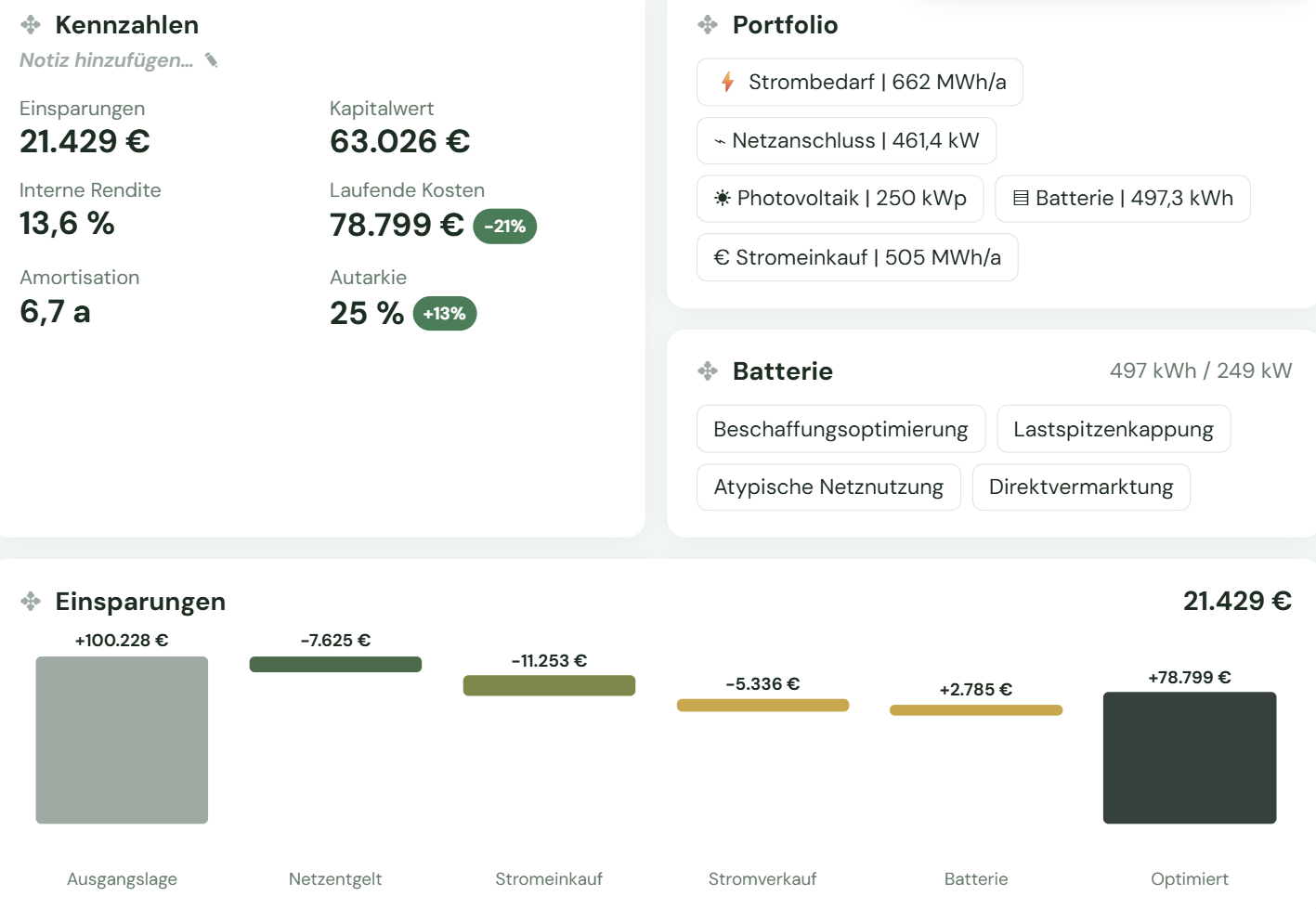Select the Beschaffungsoptimierung option
The image size is (1316, 909).
(841, 429)
